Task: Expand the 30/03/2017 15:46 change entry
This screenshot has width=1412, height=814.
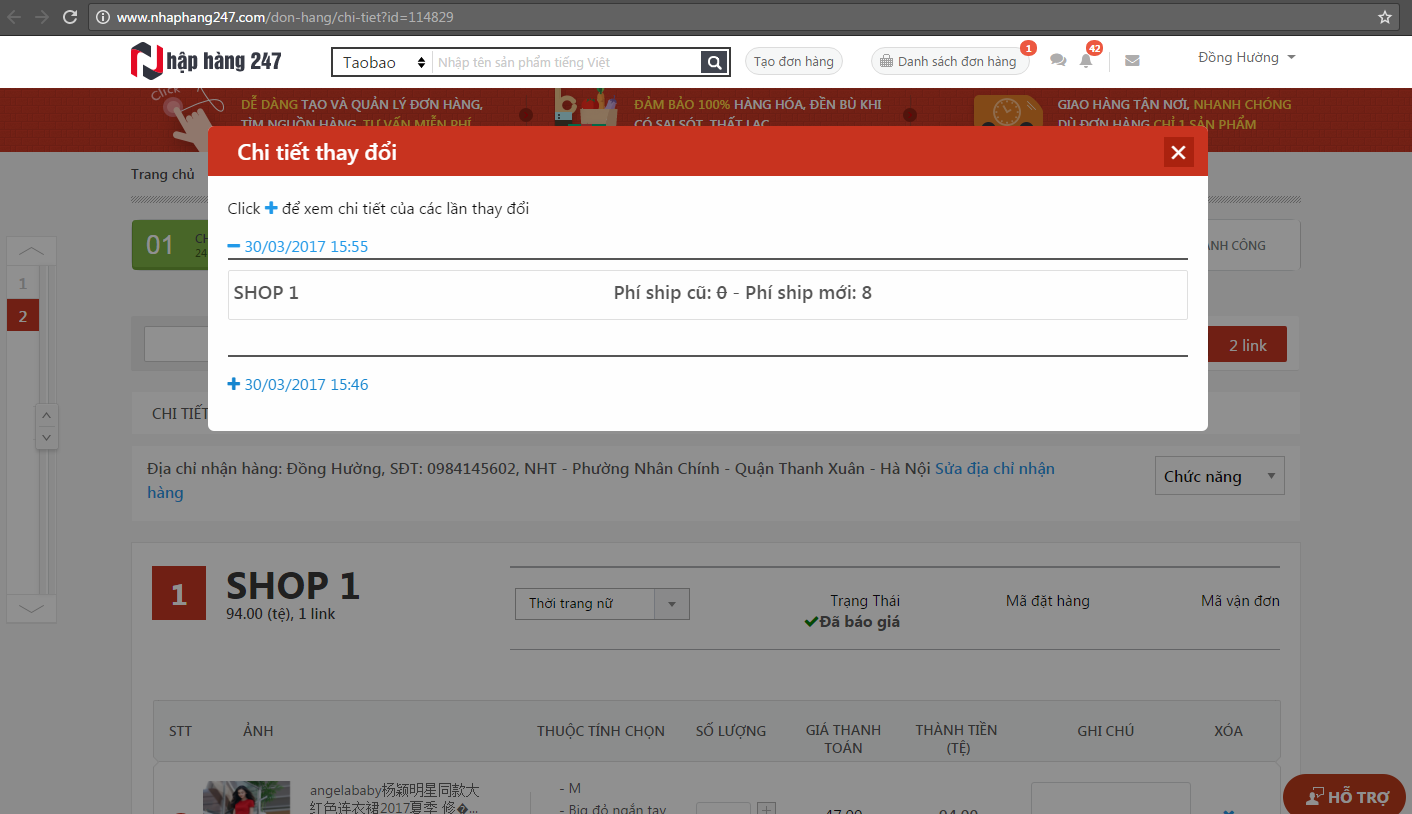Action: coord(298,384)
